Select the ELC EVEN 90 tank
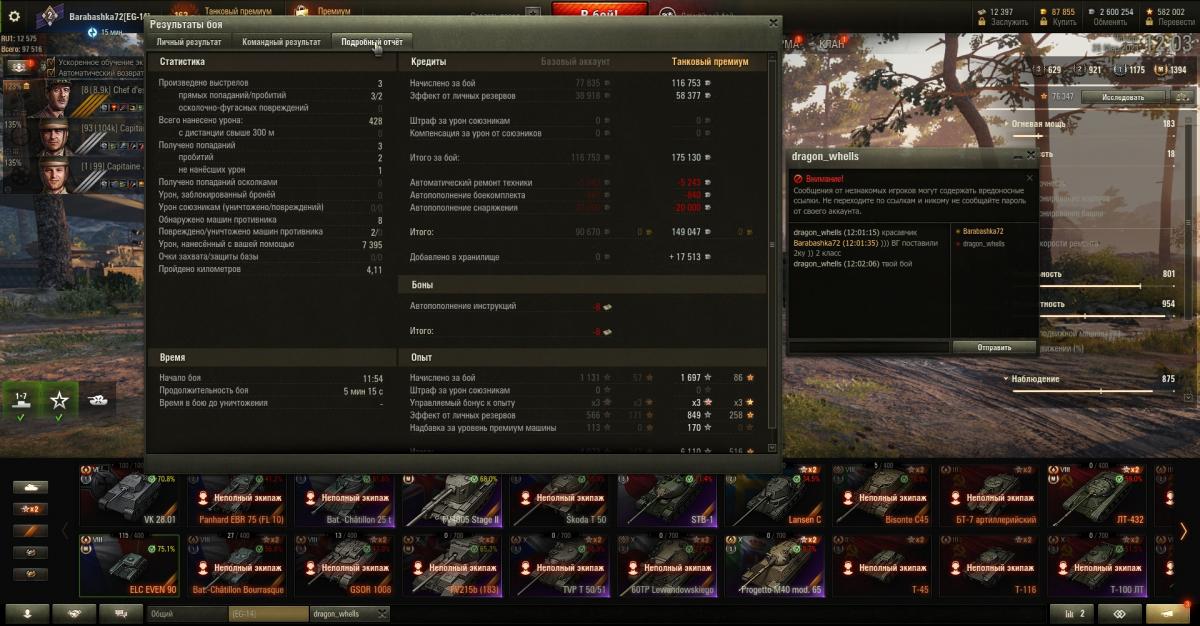 click(128, 566)
